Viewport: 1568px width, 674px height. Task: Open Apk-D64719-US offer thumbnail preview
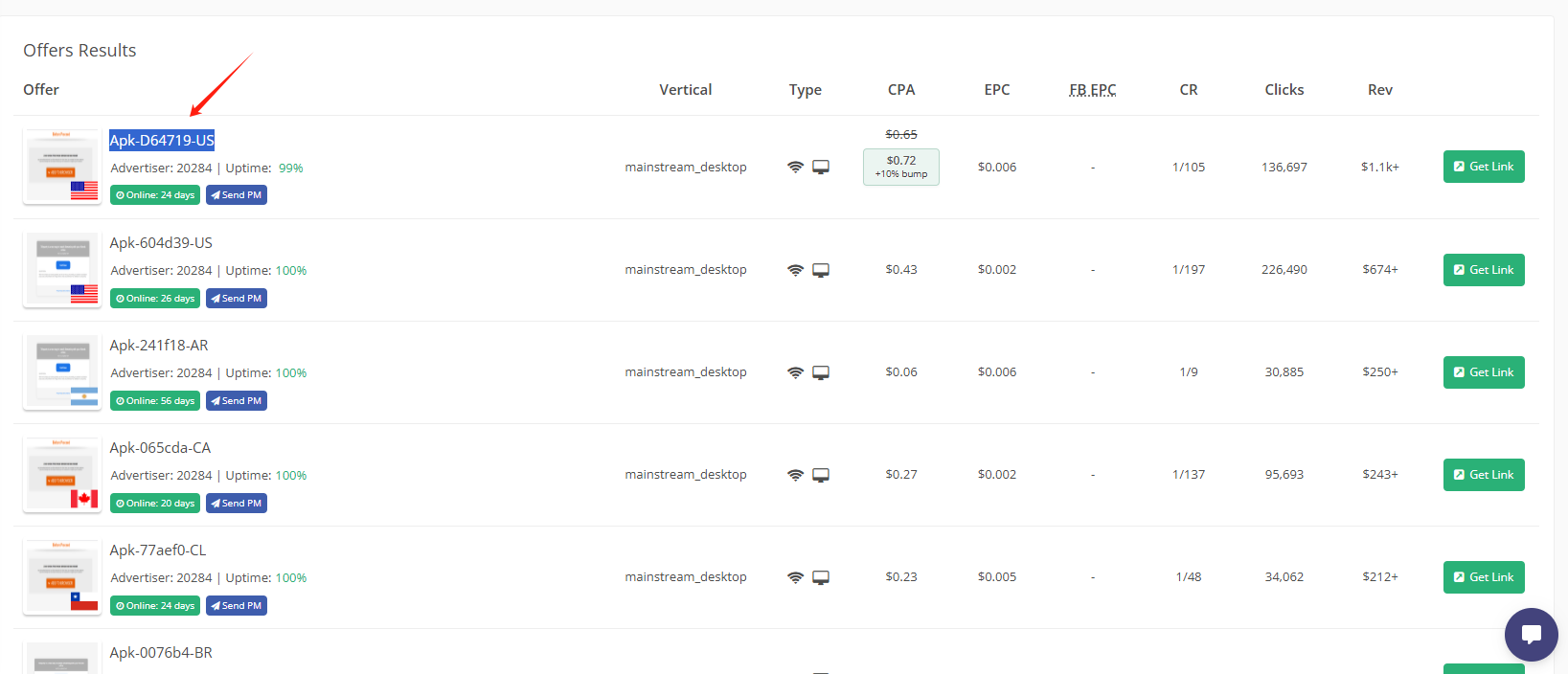62,167
